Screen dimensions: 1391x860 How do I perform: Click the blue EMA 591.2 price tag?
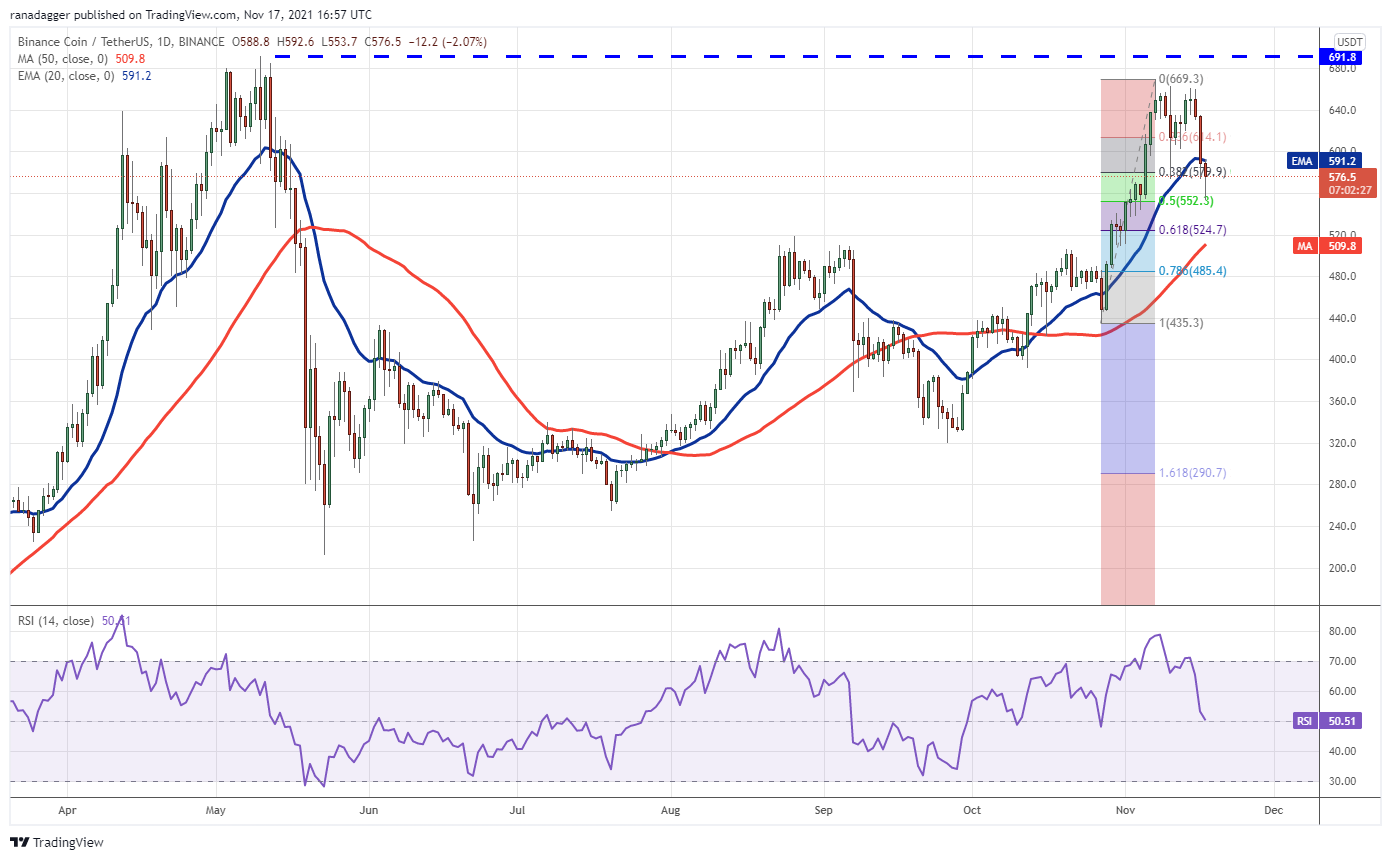coord(1326,158)
